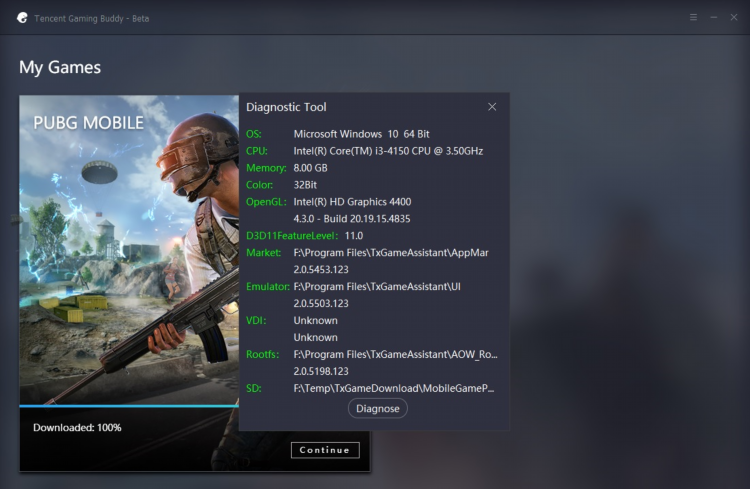
Task: Click the 'OS:' label
Action: 254,134
